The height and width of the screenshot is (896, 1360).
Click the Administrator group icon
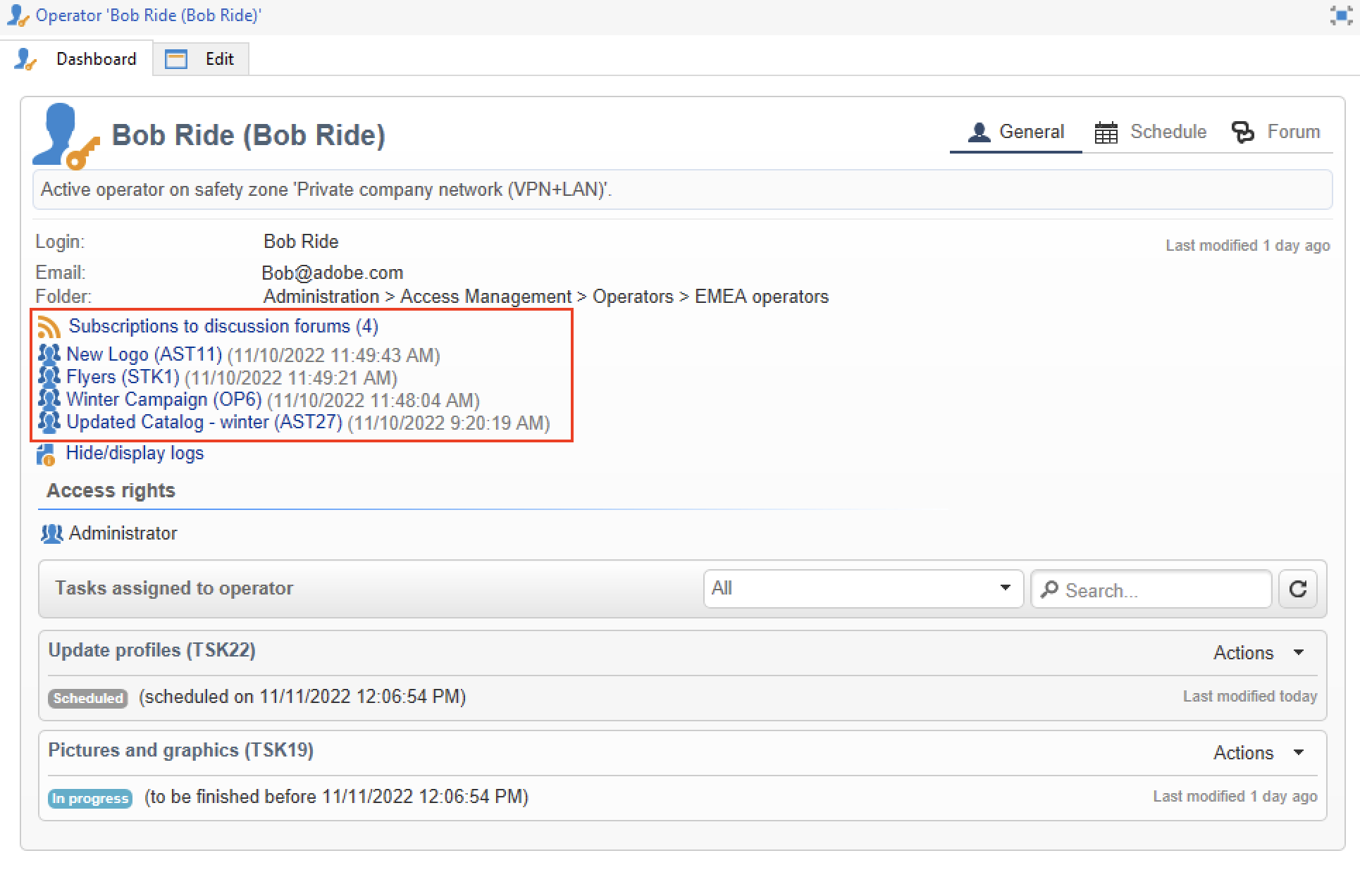[x=51, y=534]
